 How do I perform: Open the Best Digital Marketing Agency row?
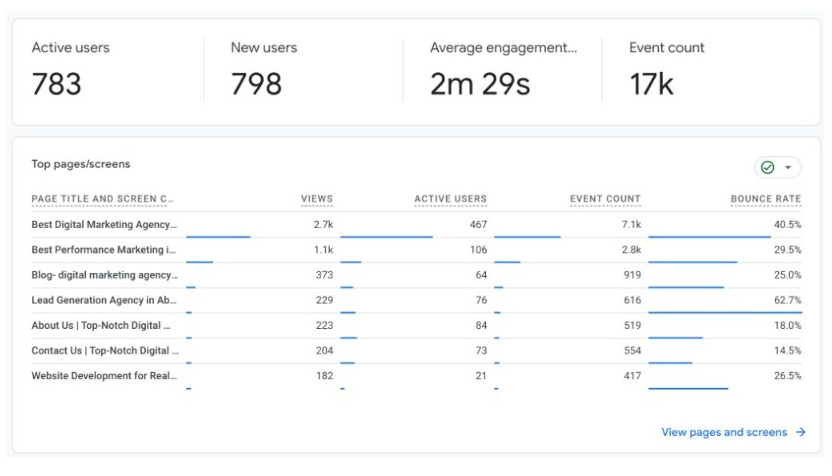[104, 225]
